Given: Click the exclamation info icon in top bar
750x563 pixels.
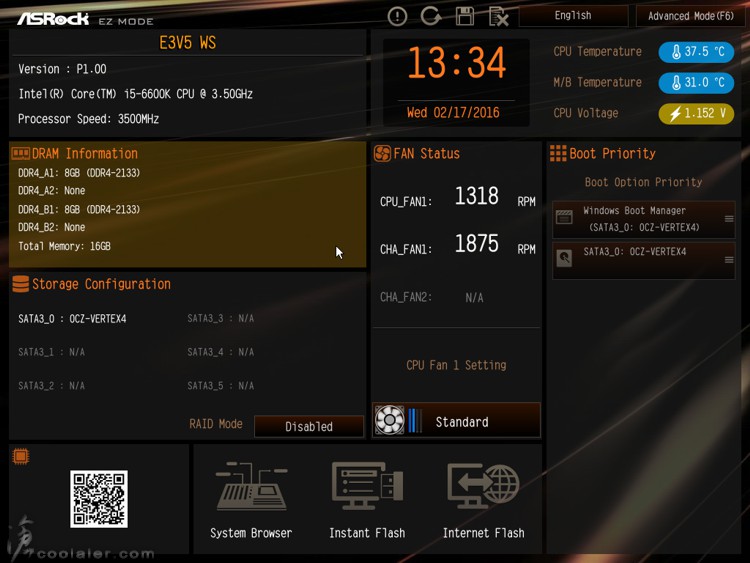Looking at the screenshot, I should [x=397, y=16].
